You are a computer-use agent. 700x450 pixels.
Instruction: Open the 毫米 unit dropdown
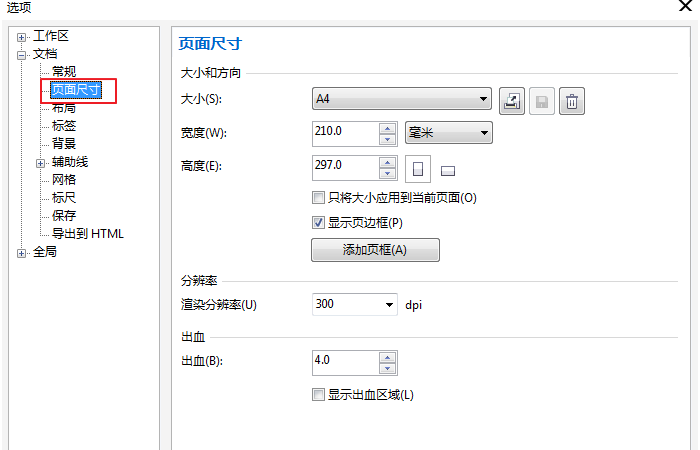pos(484,132)
